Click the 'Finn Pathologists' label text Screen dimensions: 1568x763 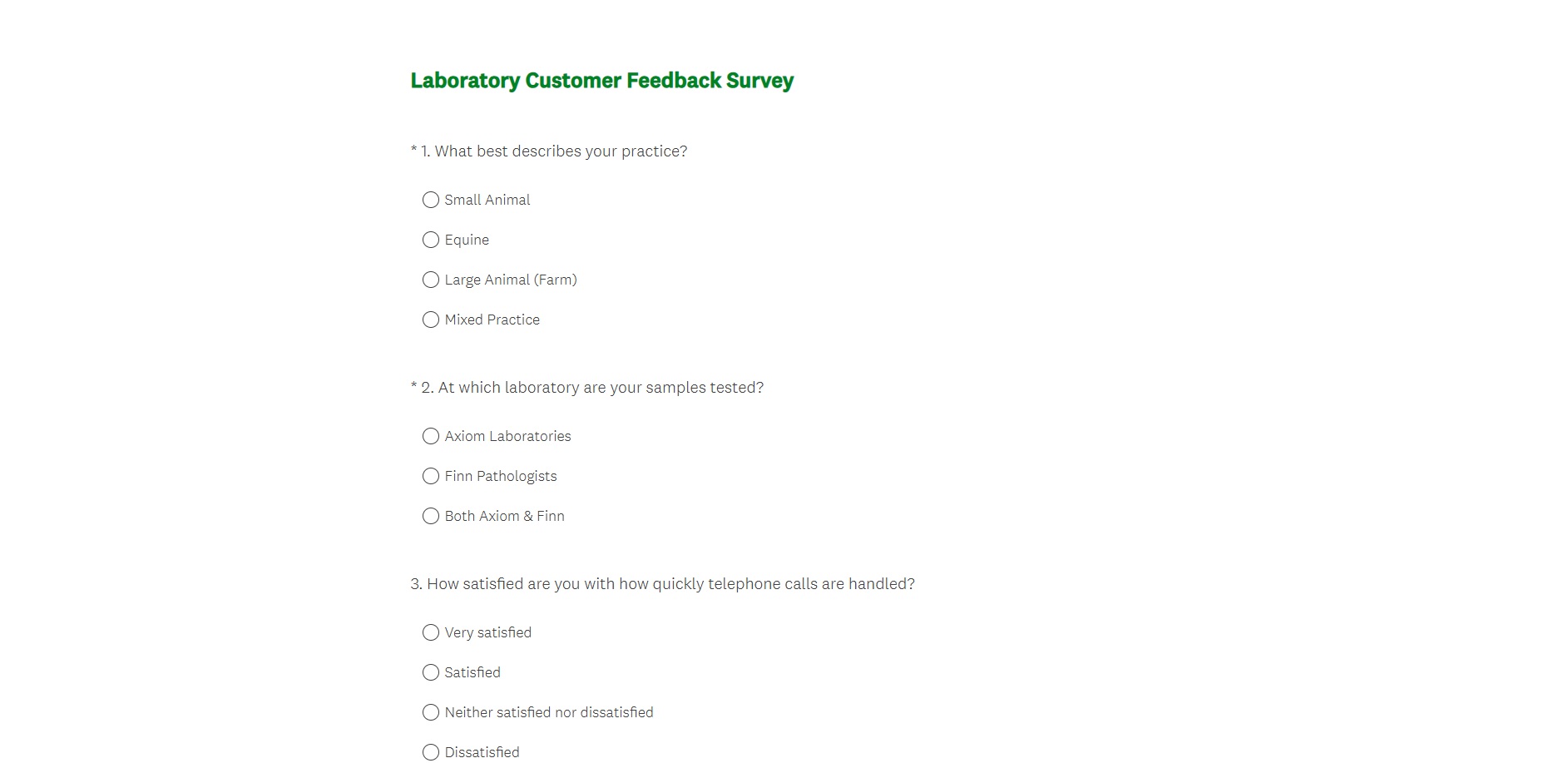click(500, 477)
